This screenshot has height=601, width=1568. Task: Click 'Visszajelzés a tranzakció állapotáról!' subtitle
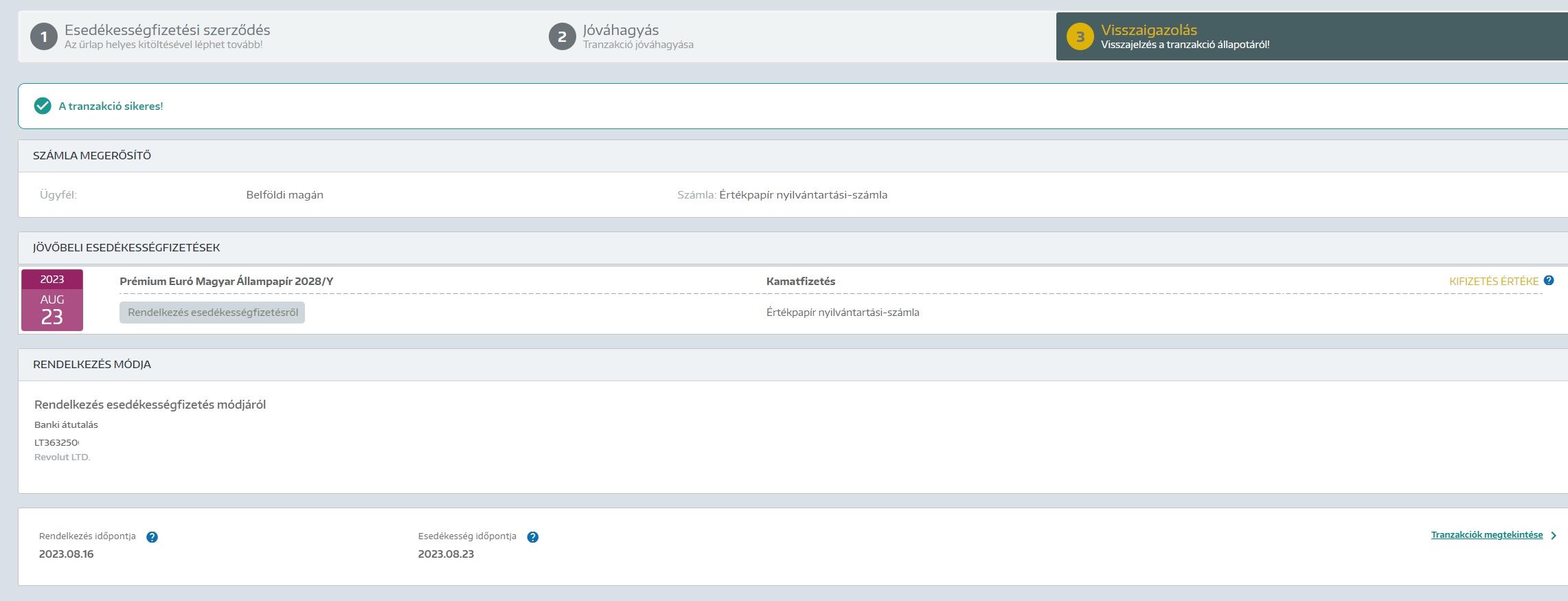click(x=1185, y=45)
